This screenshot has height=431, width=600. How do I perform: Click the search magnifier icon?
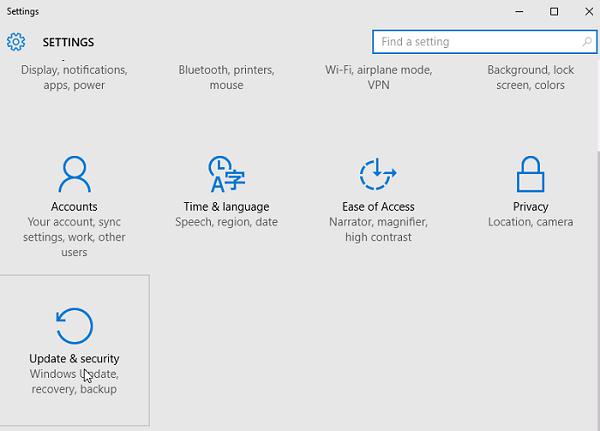(x=587, y=41)
